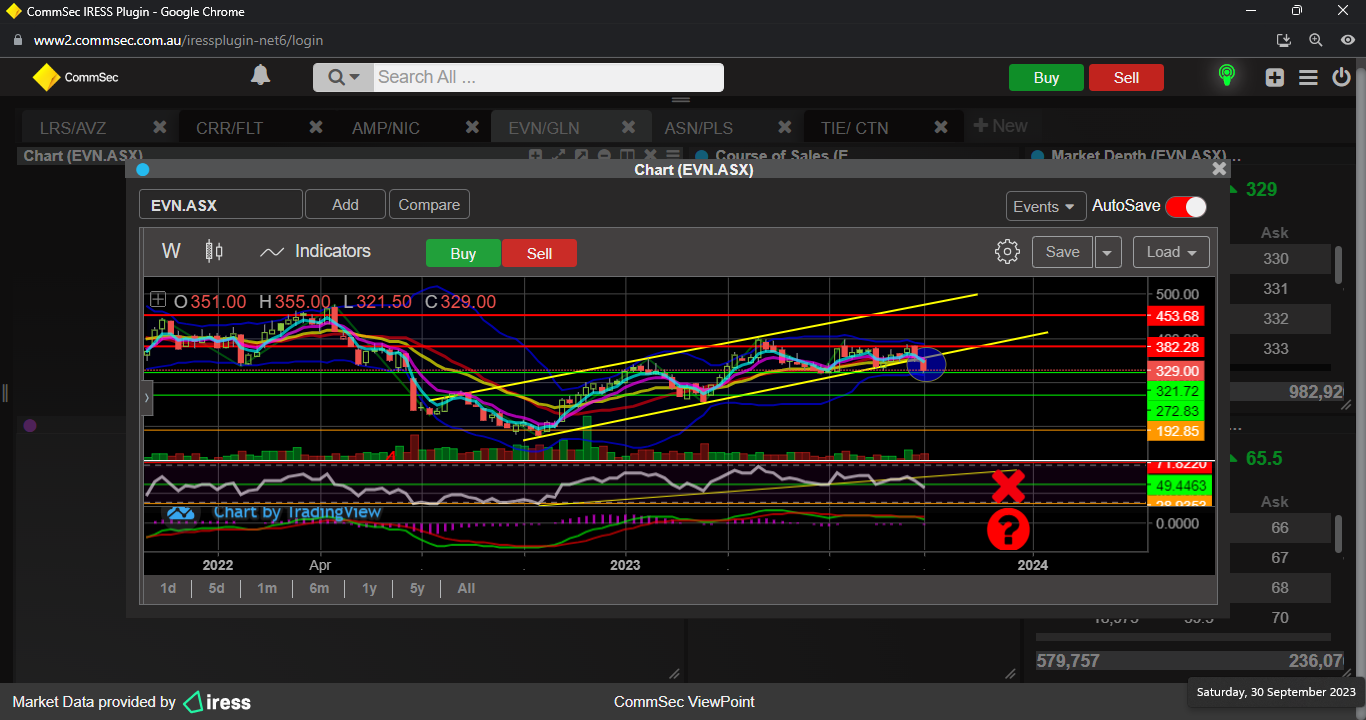Click the purple link dot in the lower-left panel
Screen dimensions: 1366x720
tap(30, 425)
